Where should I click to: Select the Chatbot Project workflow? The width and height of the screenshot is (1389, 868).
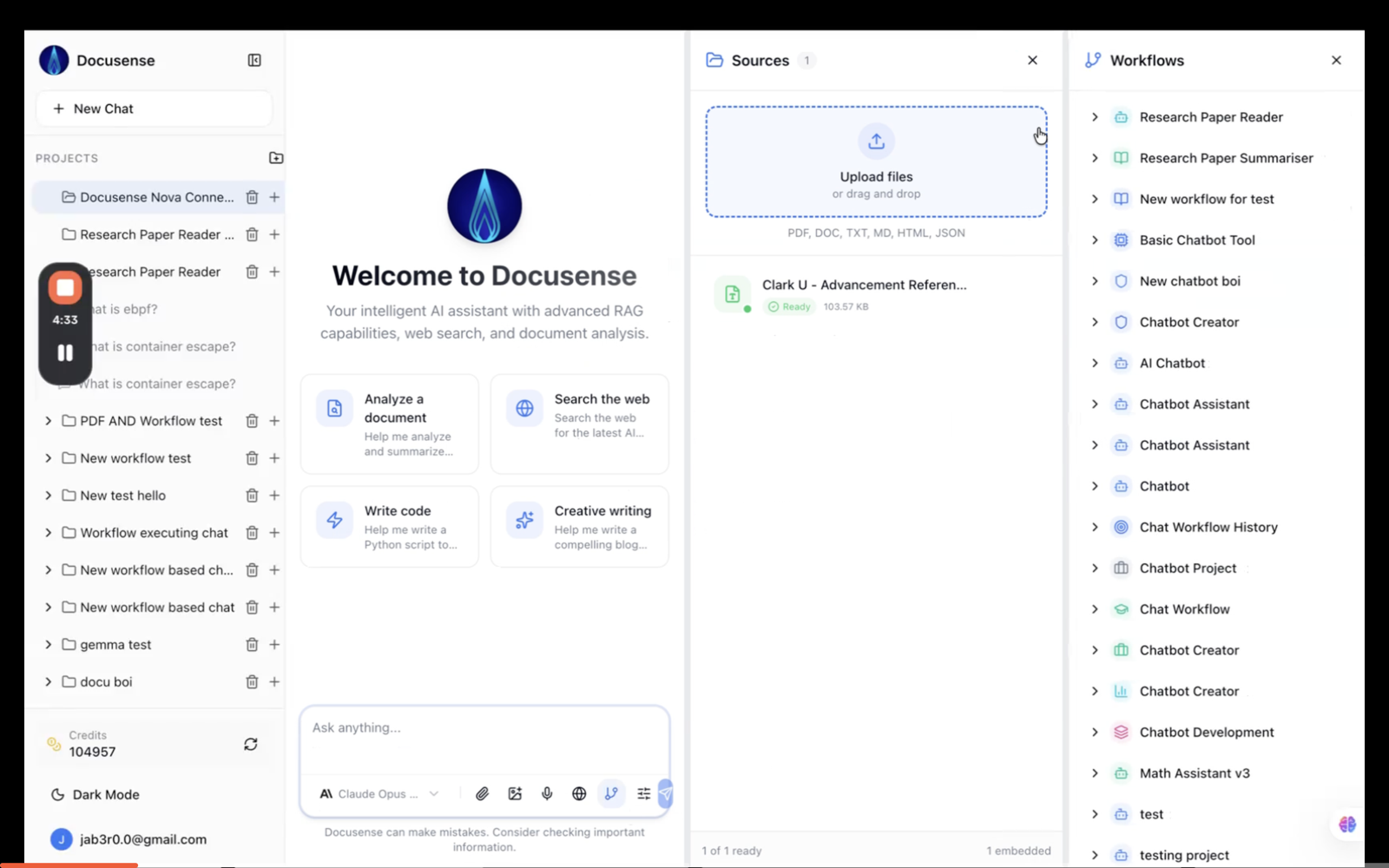pyautogui.click(x=1188, y=569)
